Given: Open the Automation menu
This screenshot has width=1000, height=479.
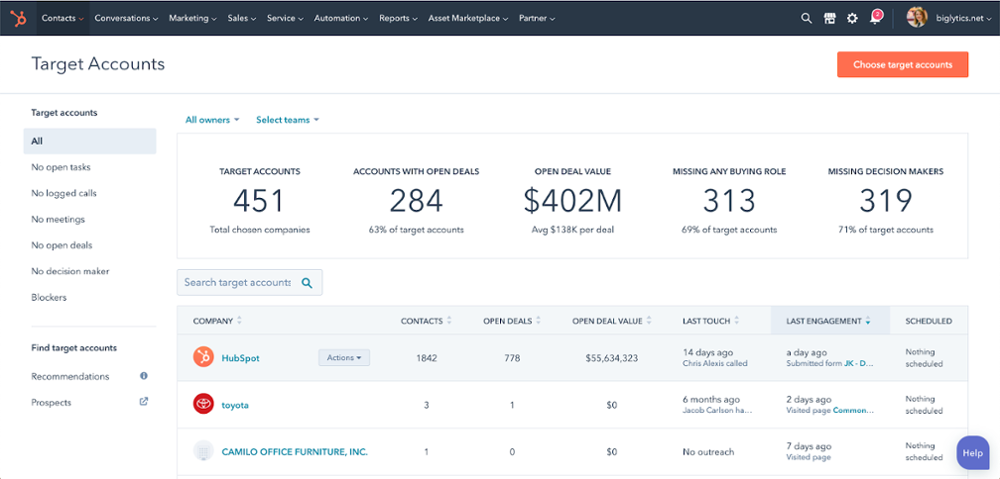Looking at the screenshot, I should point(341,18).
